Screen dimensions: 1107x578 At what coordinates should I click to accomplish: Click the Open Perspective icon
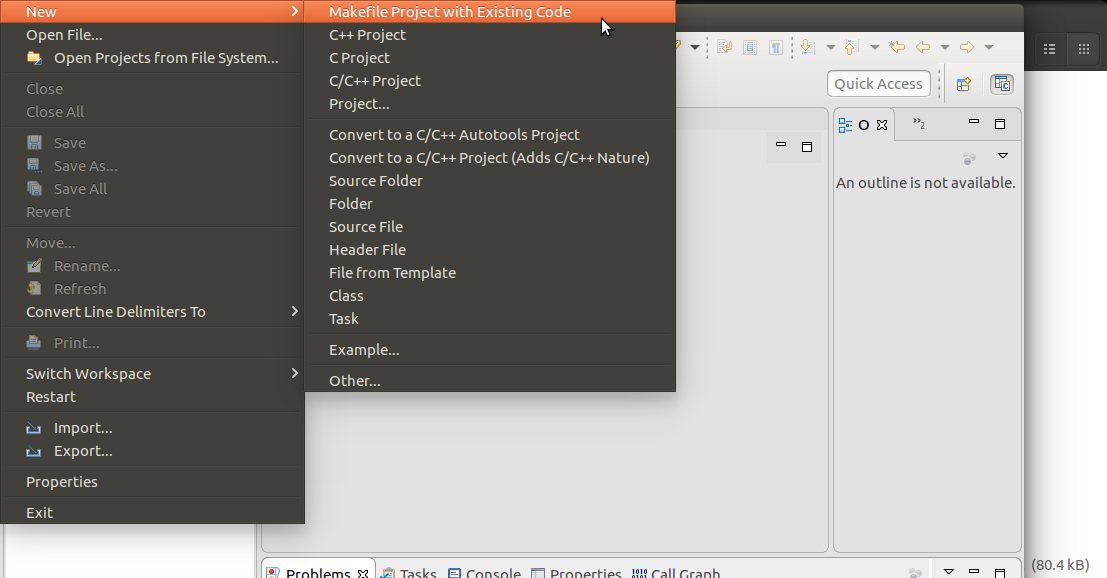(x=964, y=84)
